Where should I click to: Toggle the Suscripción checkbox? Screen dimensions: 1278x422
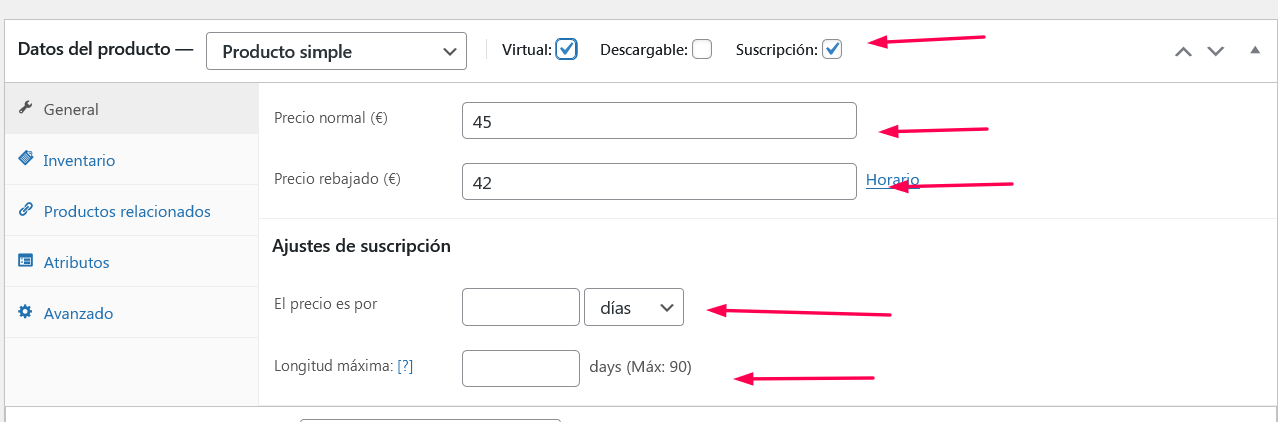832,49
